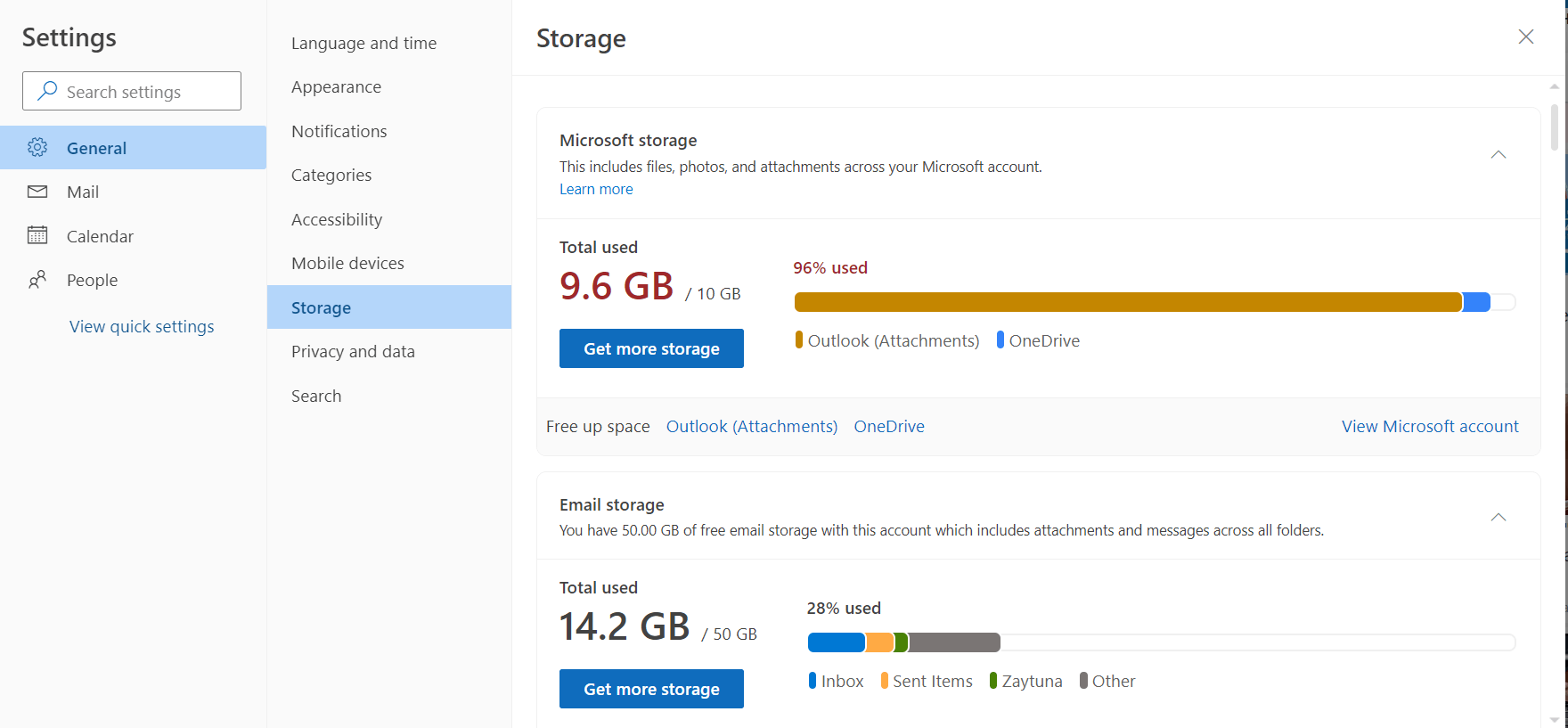Close the Storage settings panel
Image resolution: width=1568 pixels, height=728 pixels.
[1525, 37]
